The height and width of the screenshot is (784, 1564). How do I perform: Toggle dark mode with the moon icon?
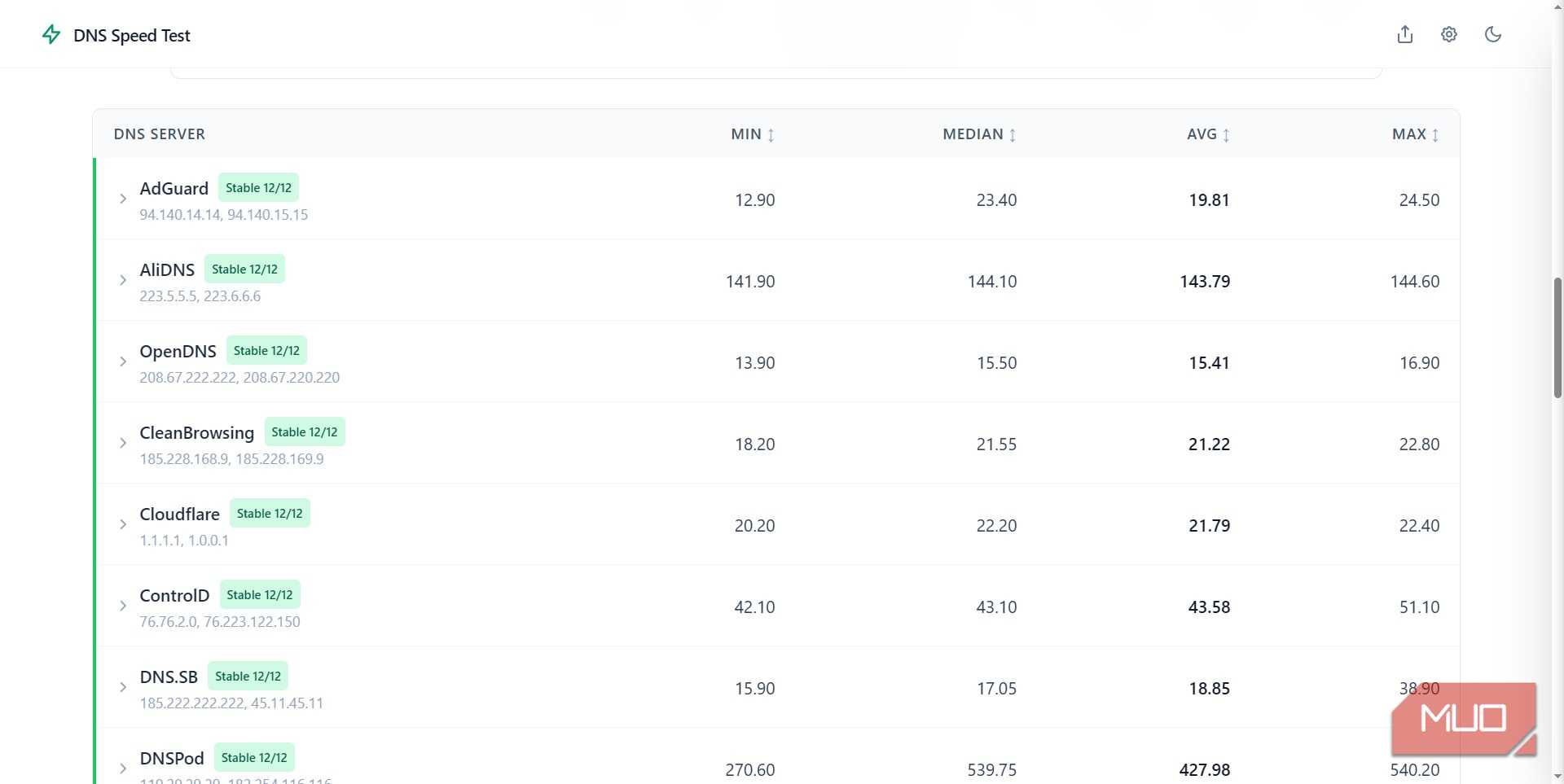(1493, 34)
